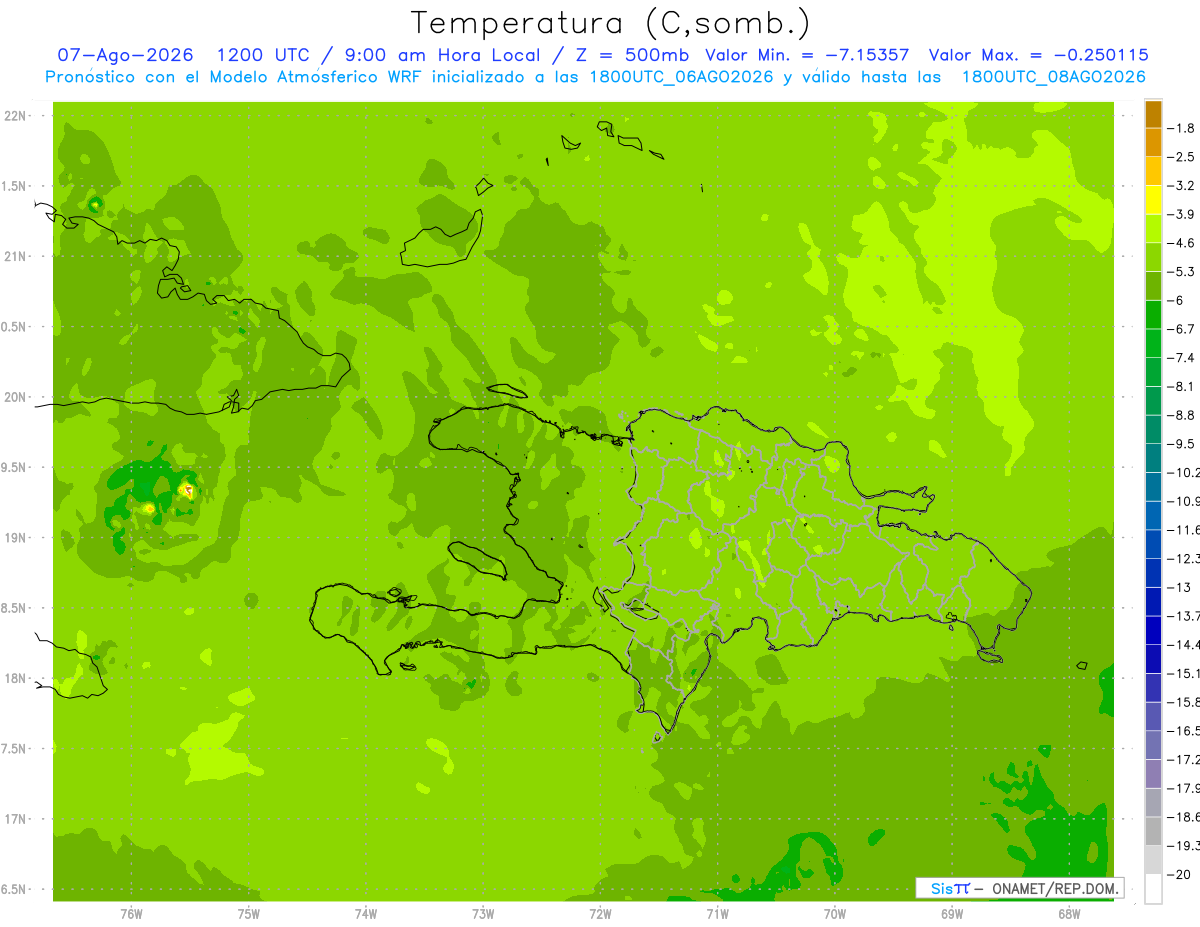The image size is (1200, 927).
Task: Click the '-6' colorbar value
Action: 1176,300
